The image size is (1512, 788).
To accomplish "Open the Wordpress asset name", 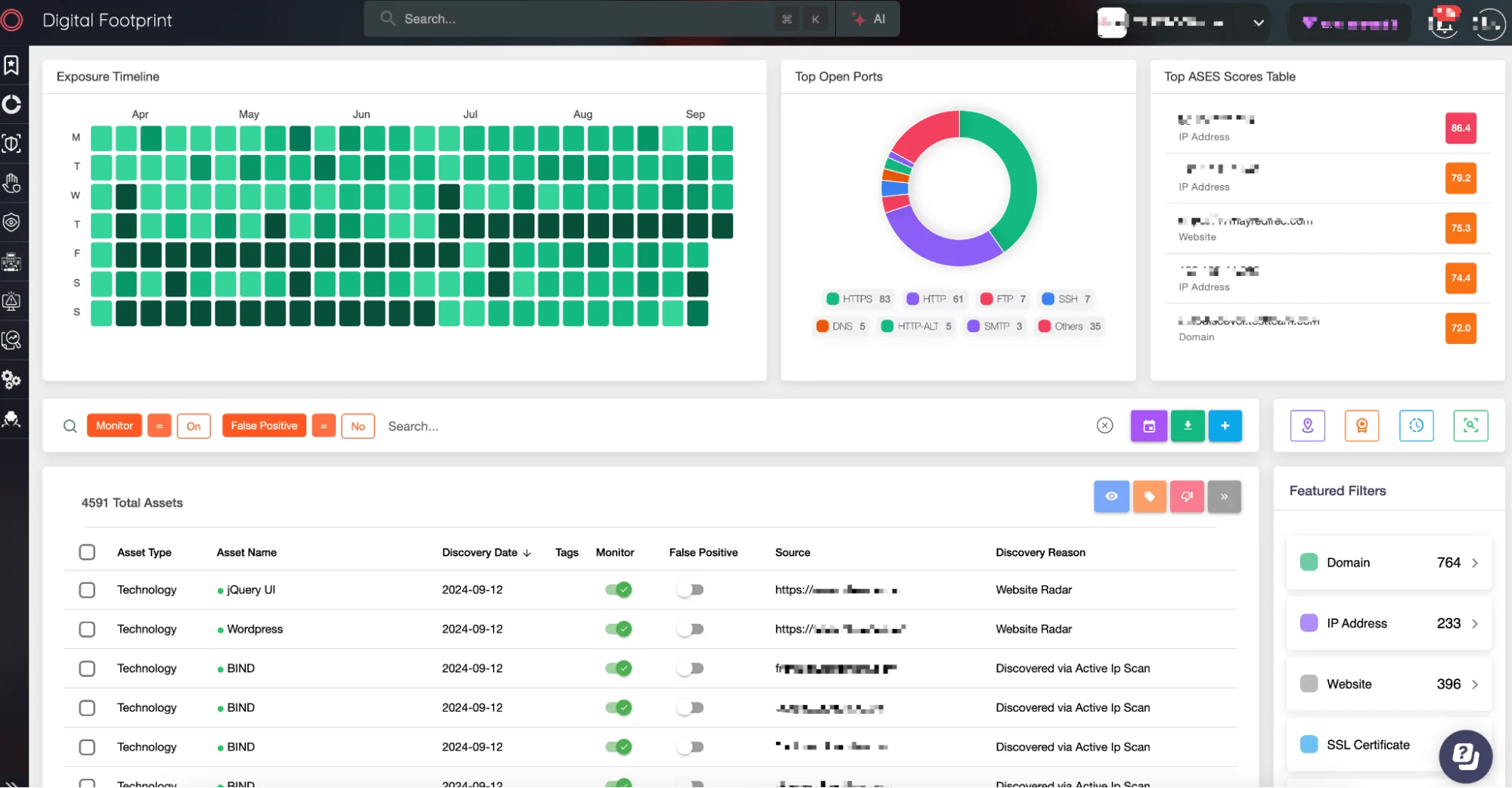I will point(255,629).
